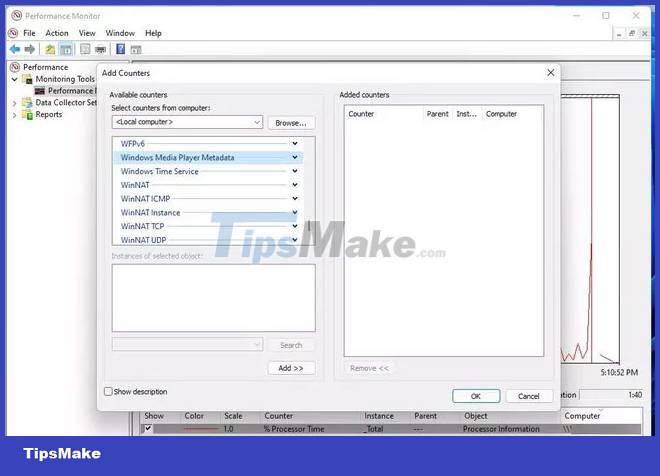Click % Processor Time counter row
This screenshot has width=660, height=476.
(x=391, y=429)
